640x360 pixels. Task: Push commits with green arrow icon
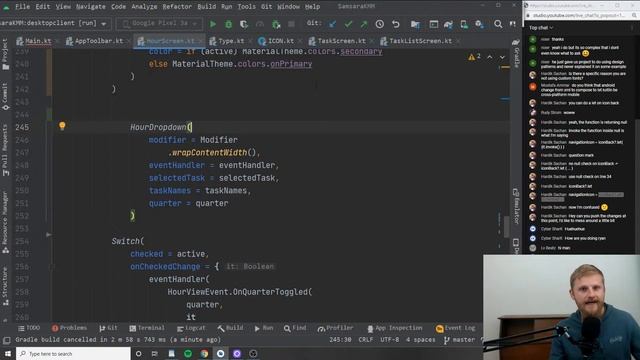[364, 24]
